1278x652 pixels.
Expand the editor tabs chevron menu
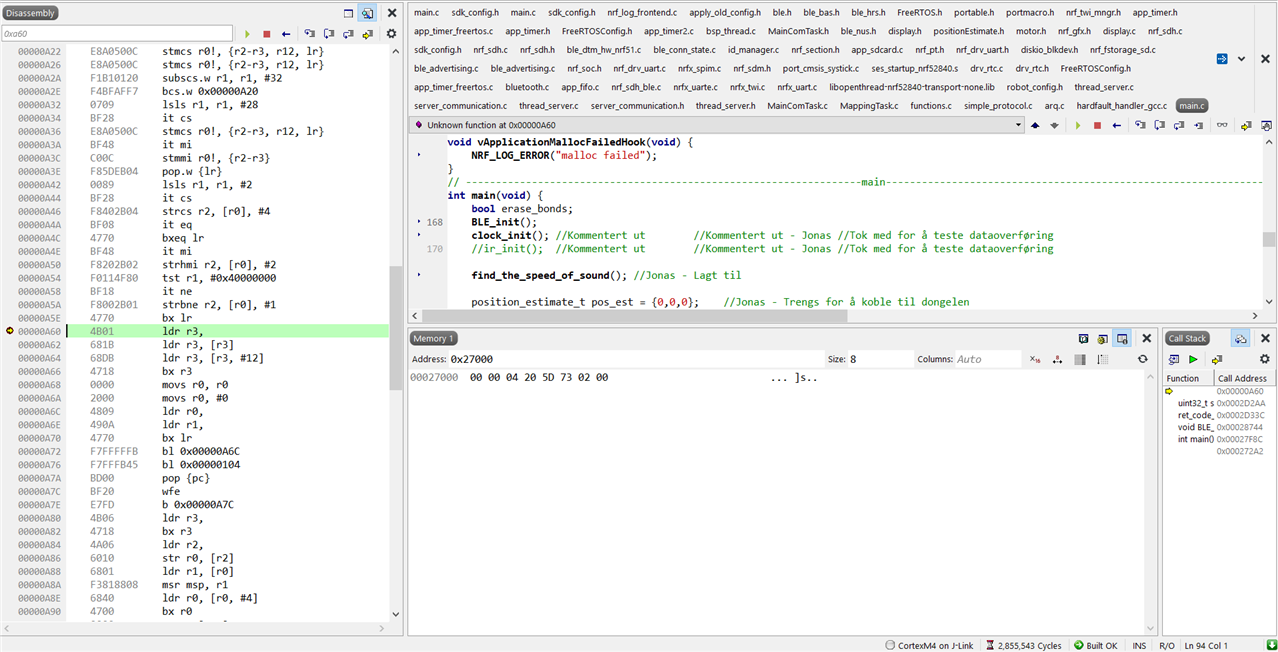click(1241, 59)
